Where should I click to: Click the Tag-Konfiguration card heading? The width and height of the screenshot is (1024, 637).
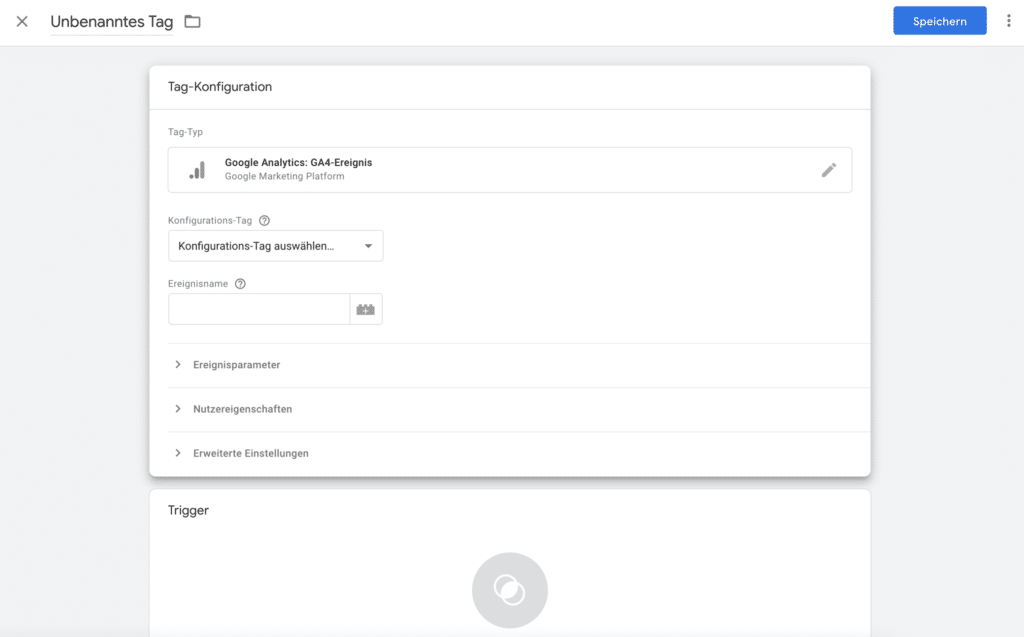pos(220,87)
